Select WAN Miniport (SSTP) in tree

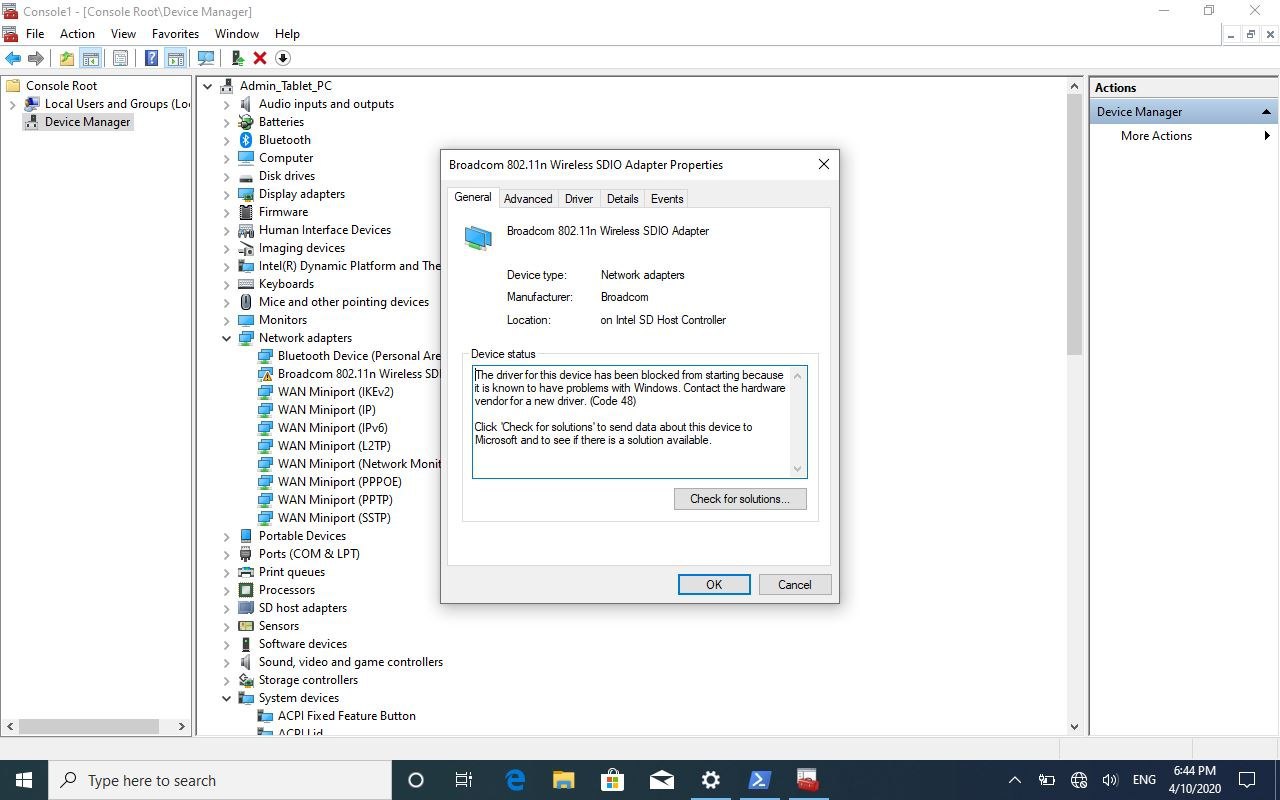[334, 518]
